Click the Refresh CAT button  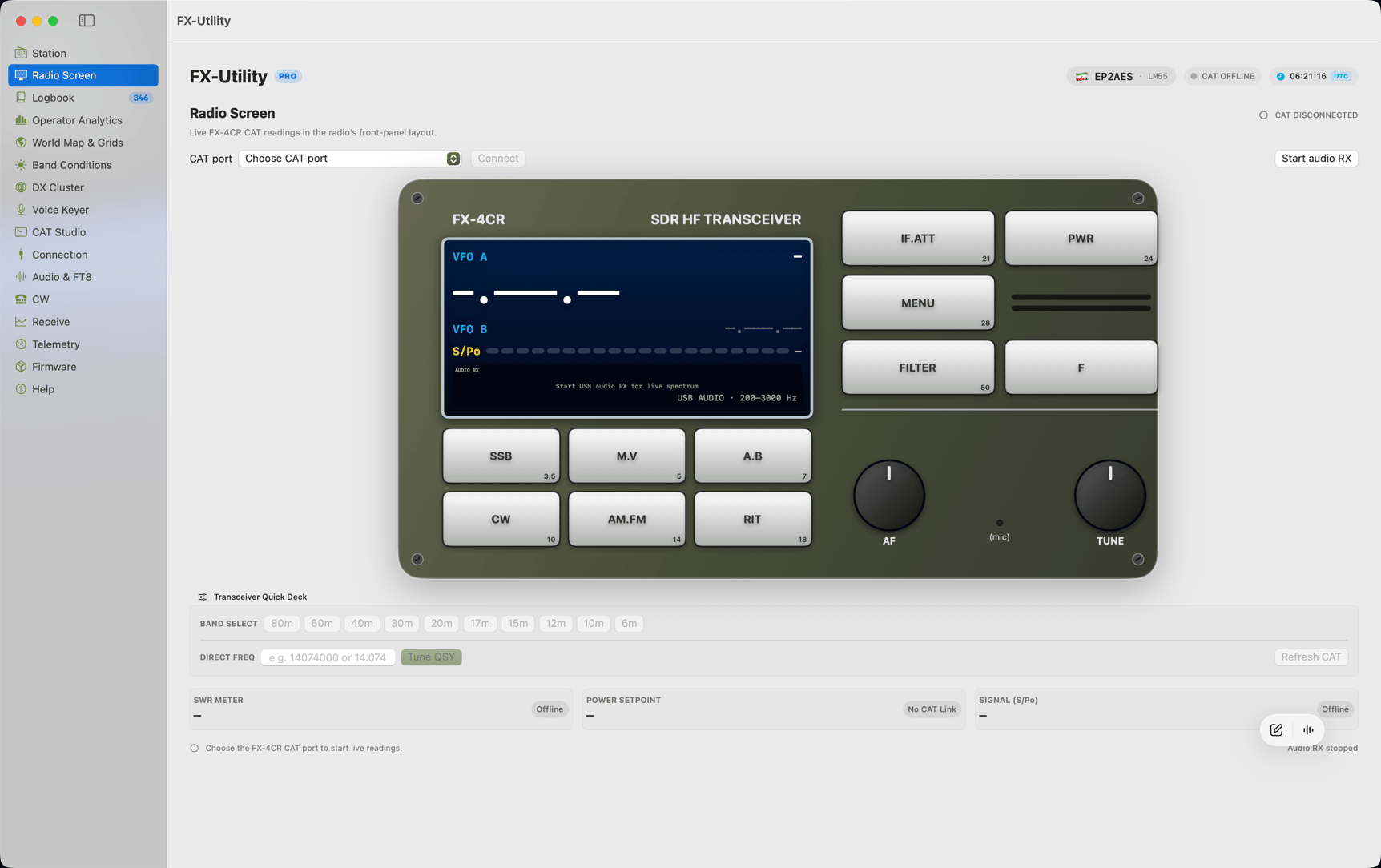pos(1311,657)
